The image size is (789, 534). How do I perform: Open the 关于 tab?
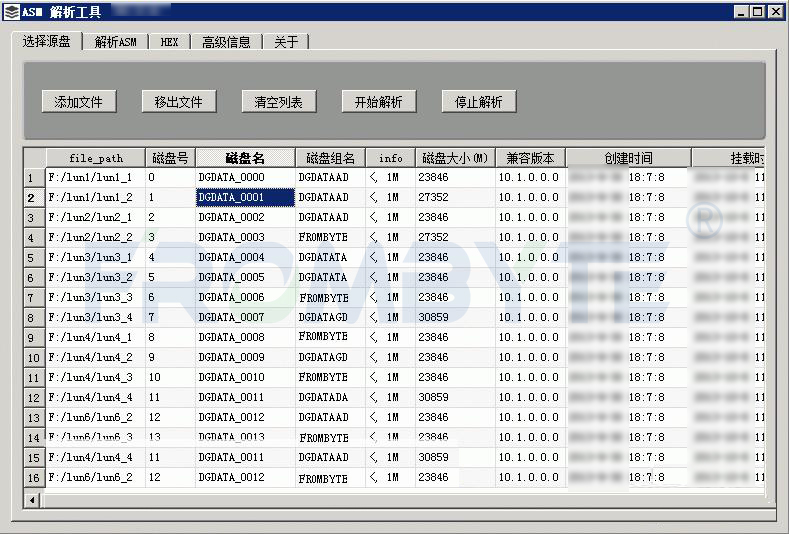click(x=285, y=42)
